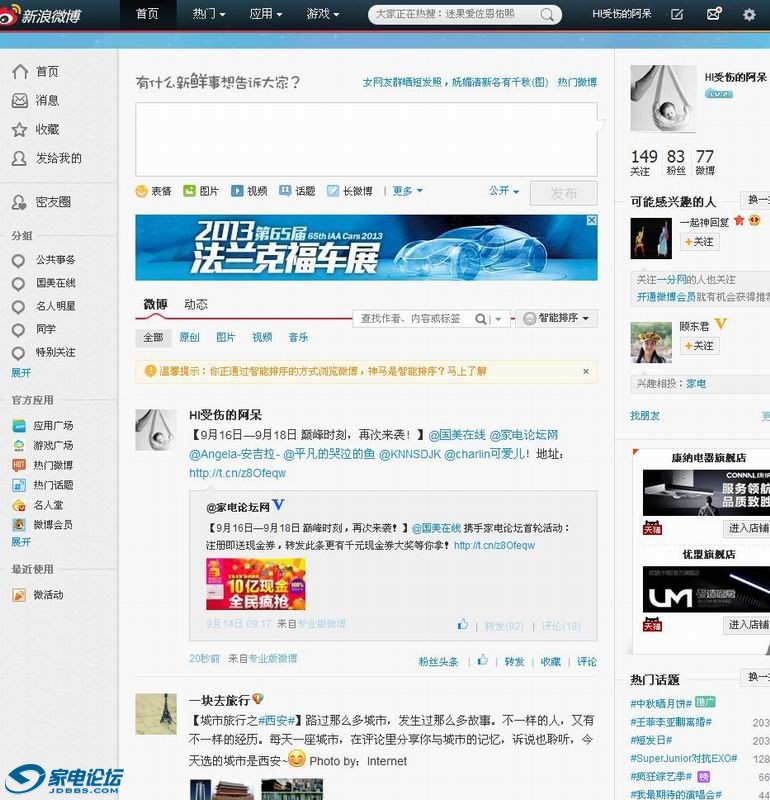Click into the new post text box

point(366,138)
